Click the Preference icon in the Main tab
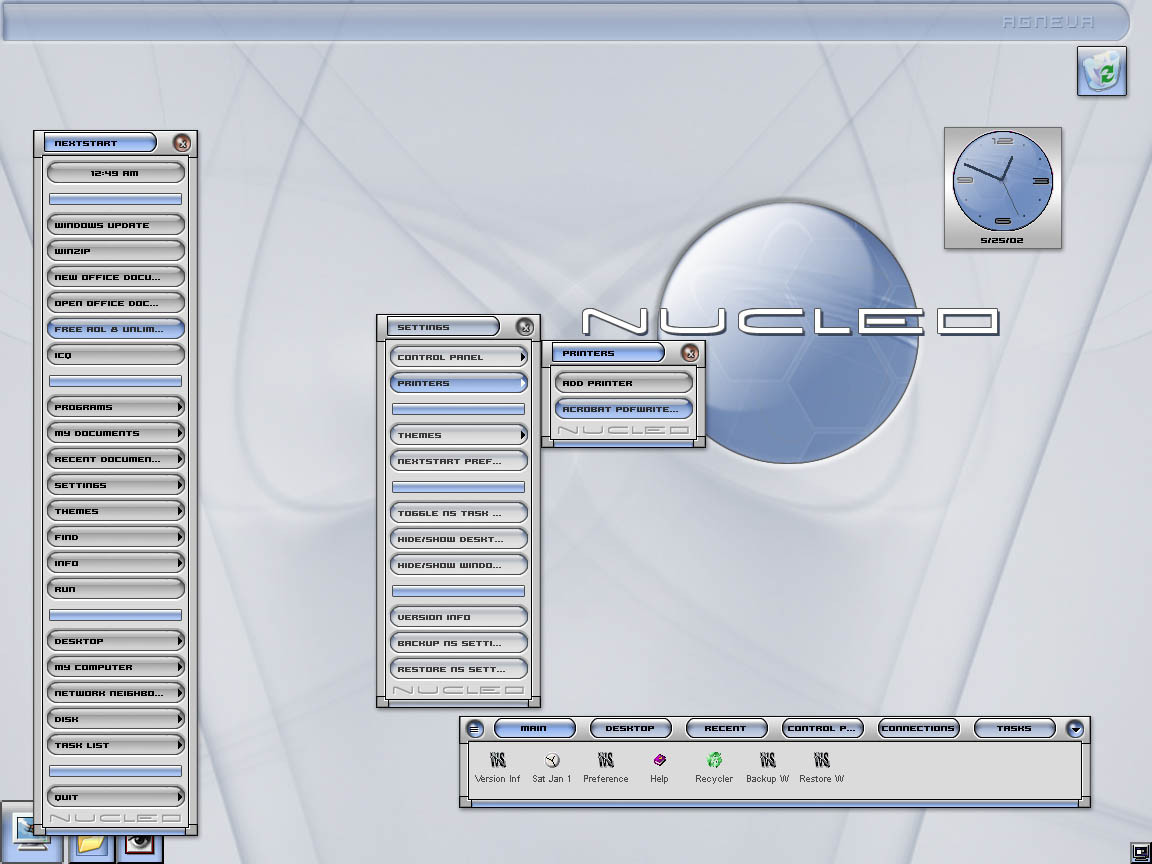The height and width of the screenshot is (864, 1152). pos(605,762)
